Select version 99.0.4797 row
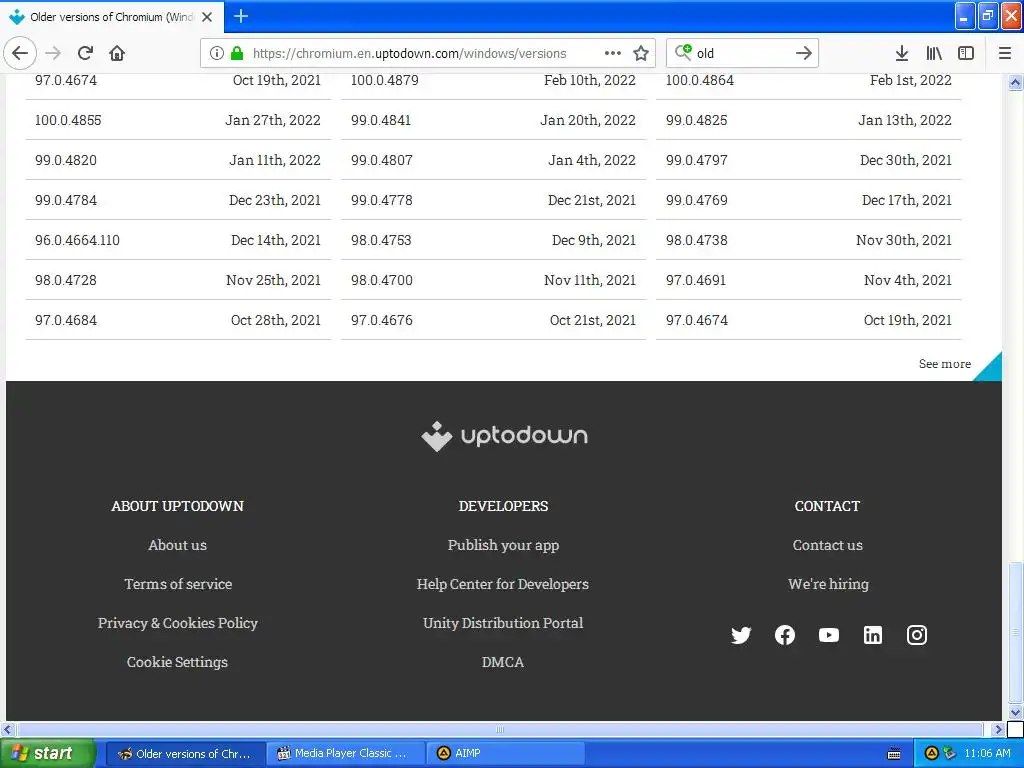Image resolution: width=1024 pixels, height=768 pixels. 808,160
